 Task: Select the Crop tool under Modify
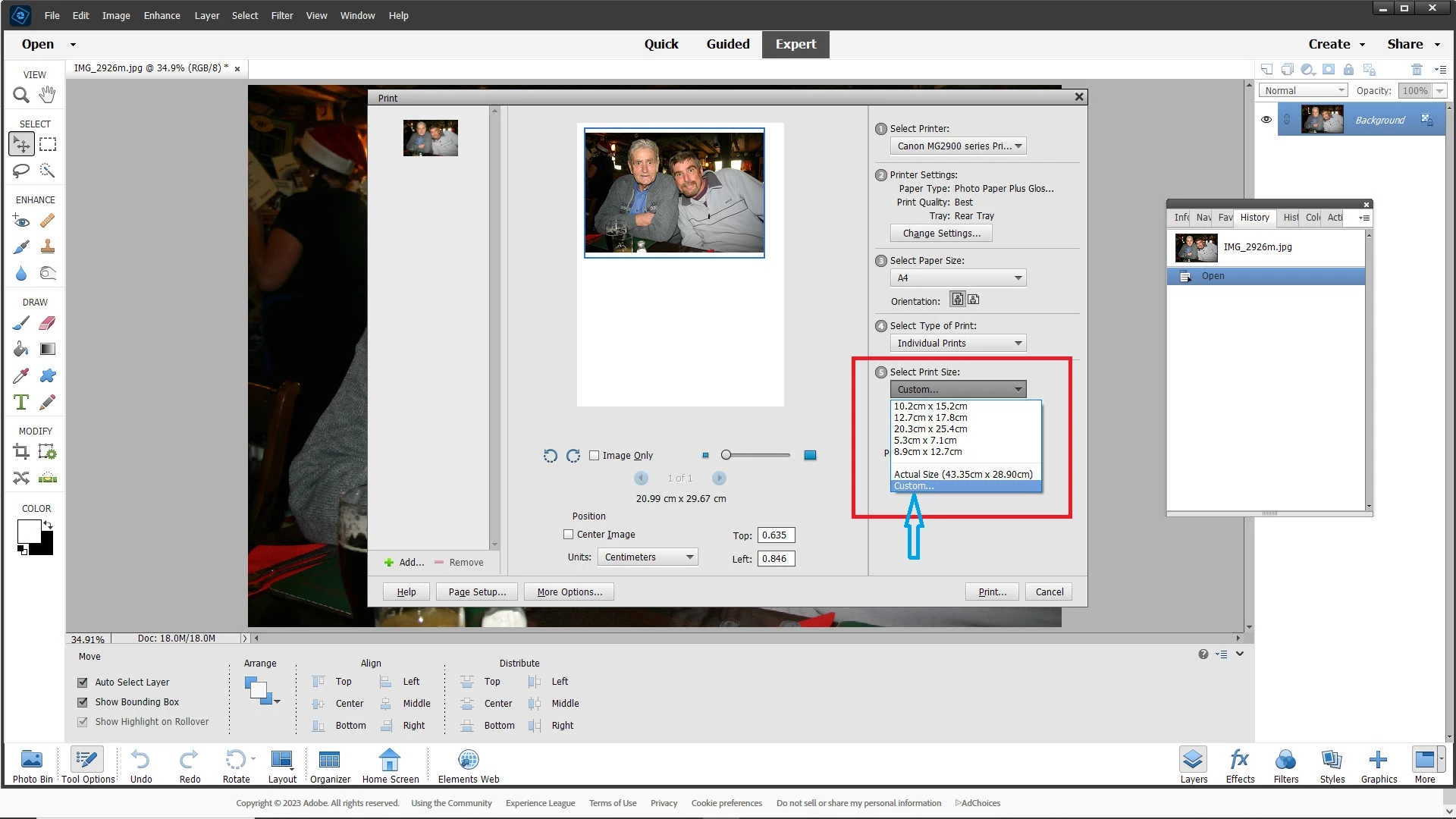20,453
